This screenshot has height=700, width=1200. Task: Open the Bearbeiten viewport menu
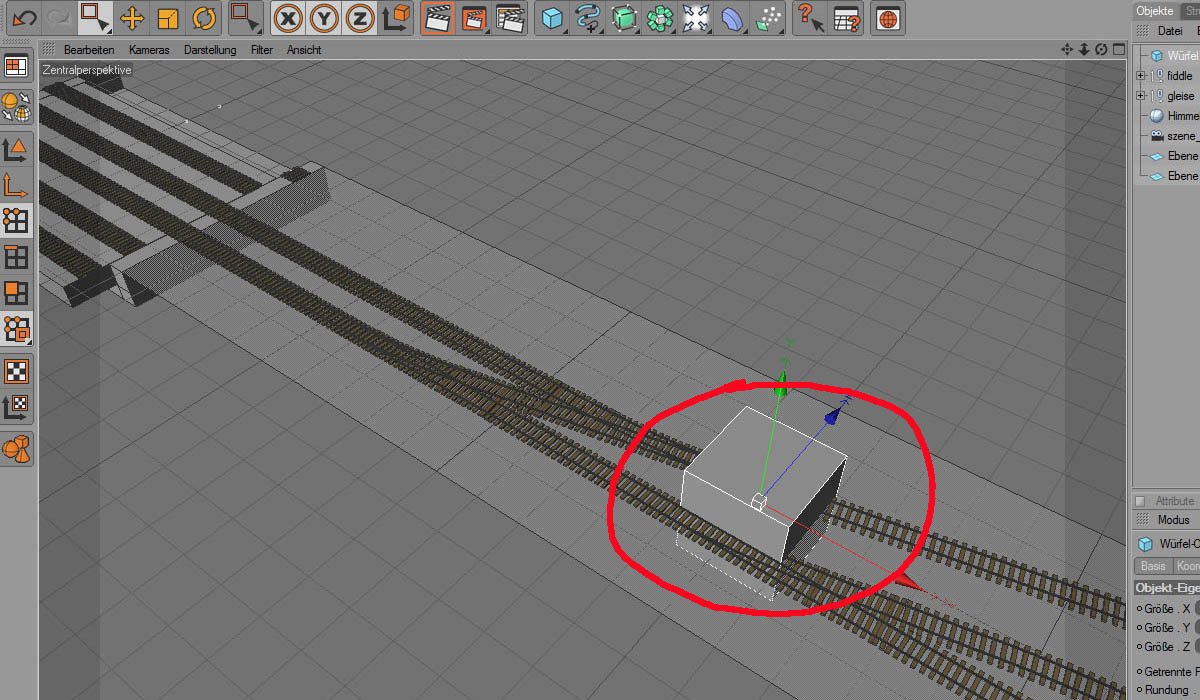click(x=89, y=50)
